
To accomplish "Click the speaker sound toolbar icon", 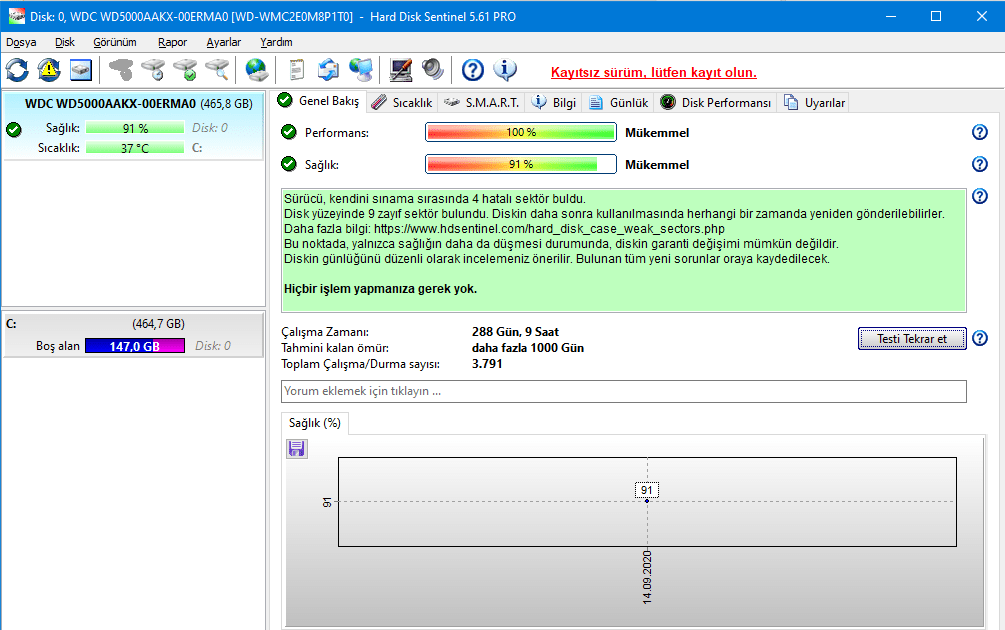I will (x=433, y=70).
